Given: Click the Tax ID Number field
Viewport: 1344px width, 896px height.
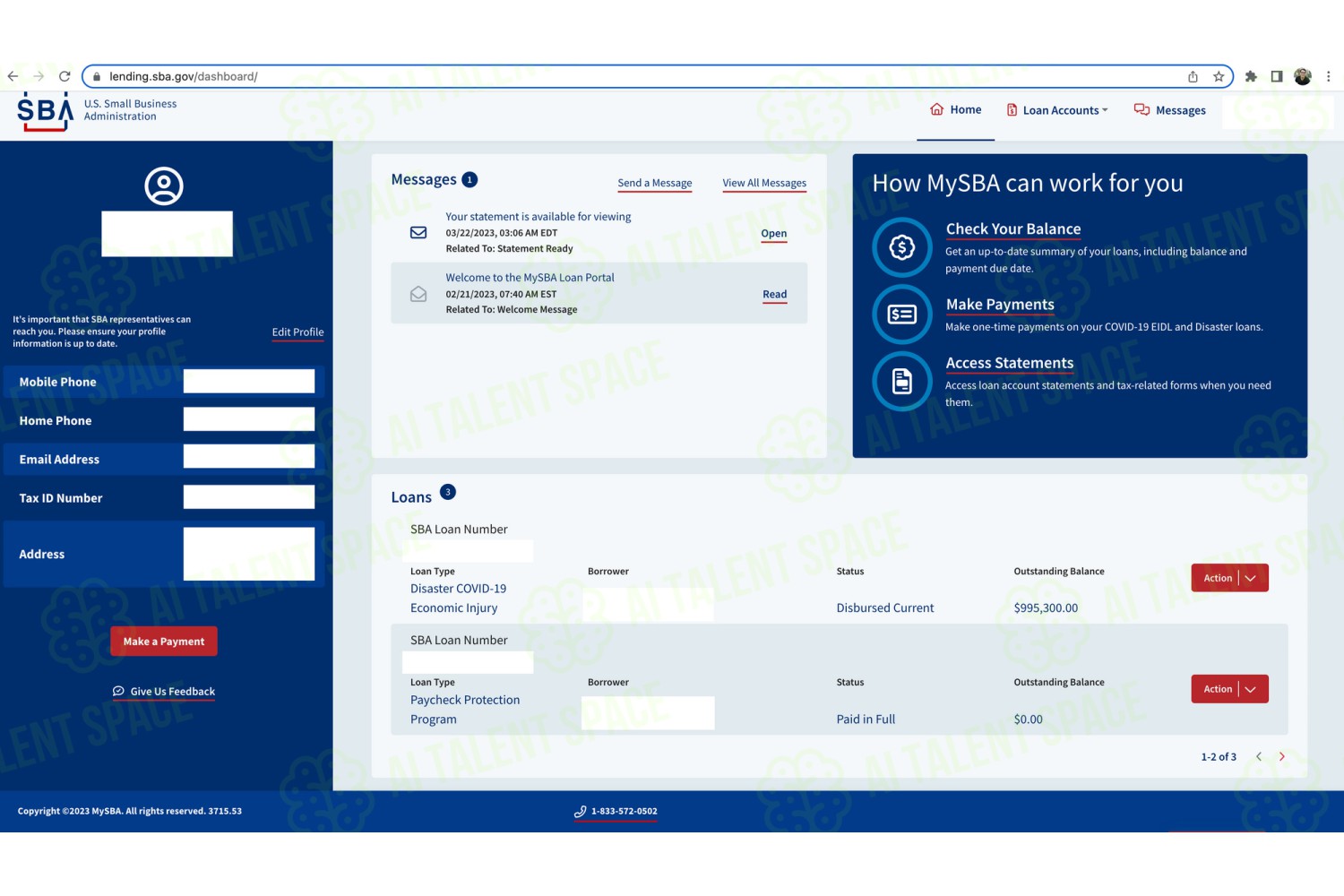Looking at the screenshot, I should point(249,497).
